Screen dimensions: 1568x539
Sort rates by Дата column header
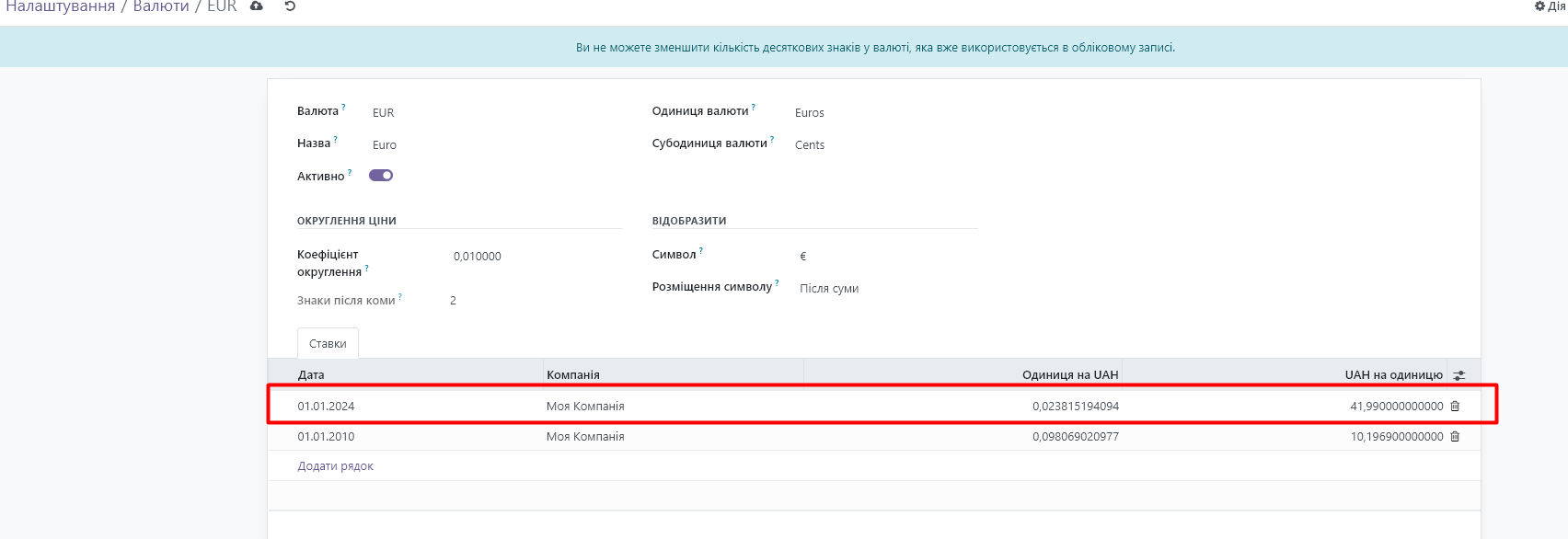click(311, 374)
